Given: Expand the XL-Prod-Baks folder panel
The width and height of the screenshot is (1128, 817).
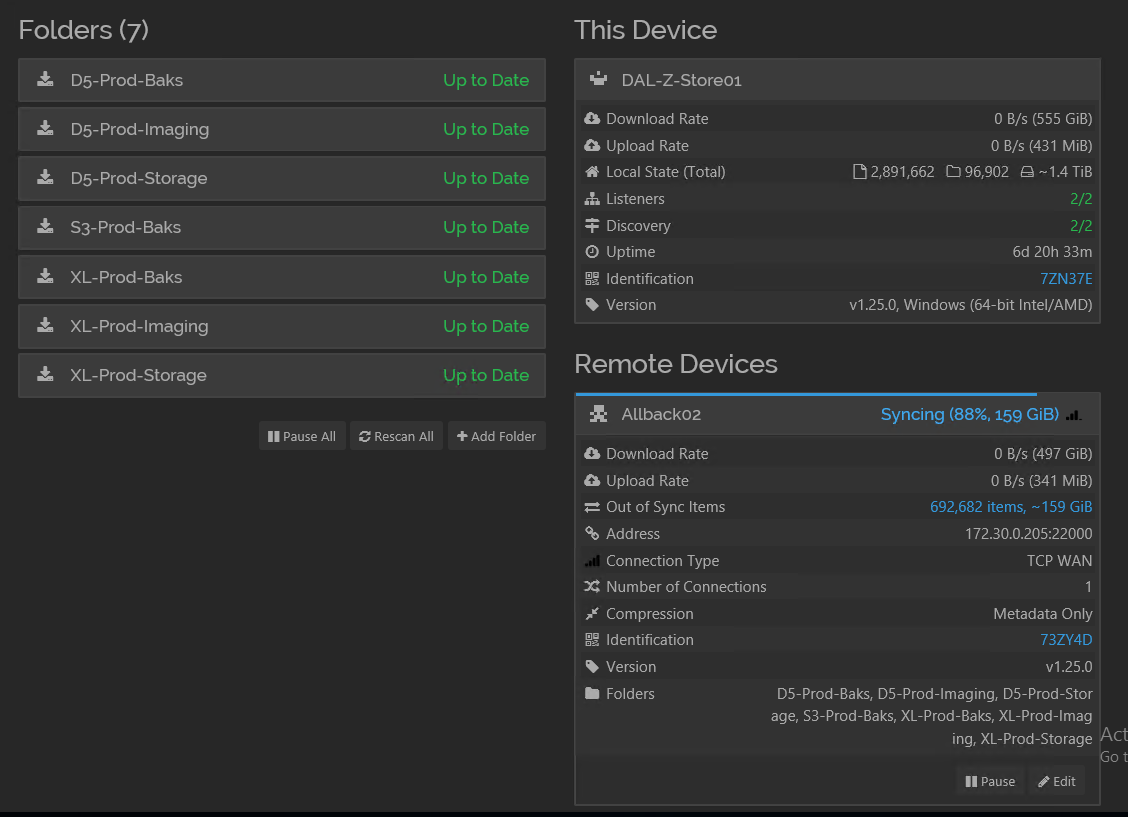Looking at the screenshot, I should pyautogui.click(x=282, y=277).
